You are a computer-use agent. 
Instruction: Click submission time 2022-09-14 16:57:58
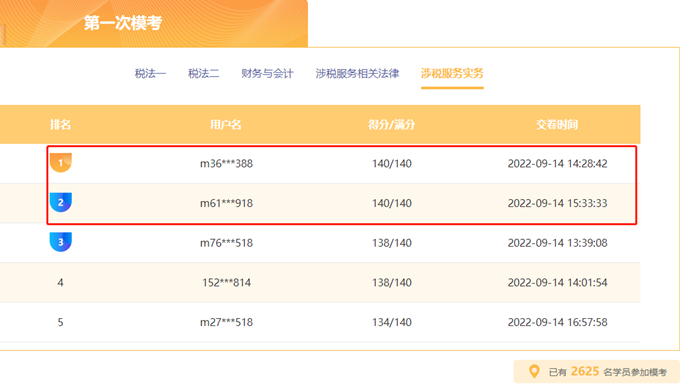pyautogui.click(x=557, y=322)
